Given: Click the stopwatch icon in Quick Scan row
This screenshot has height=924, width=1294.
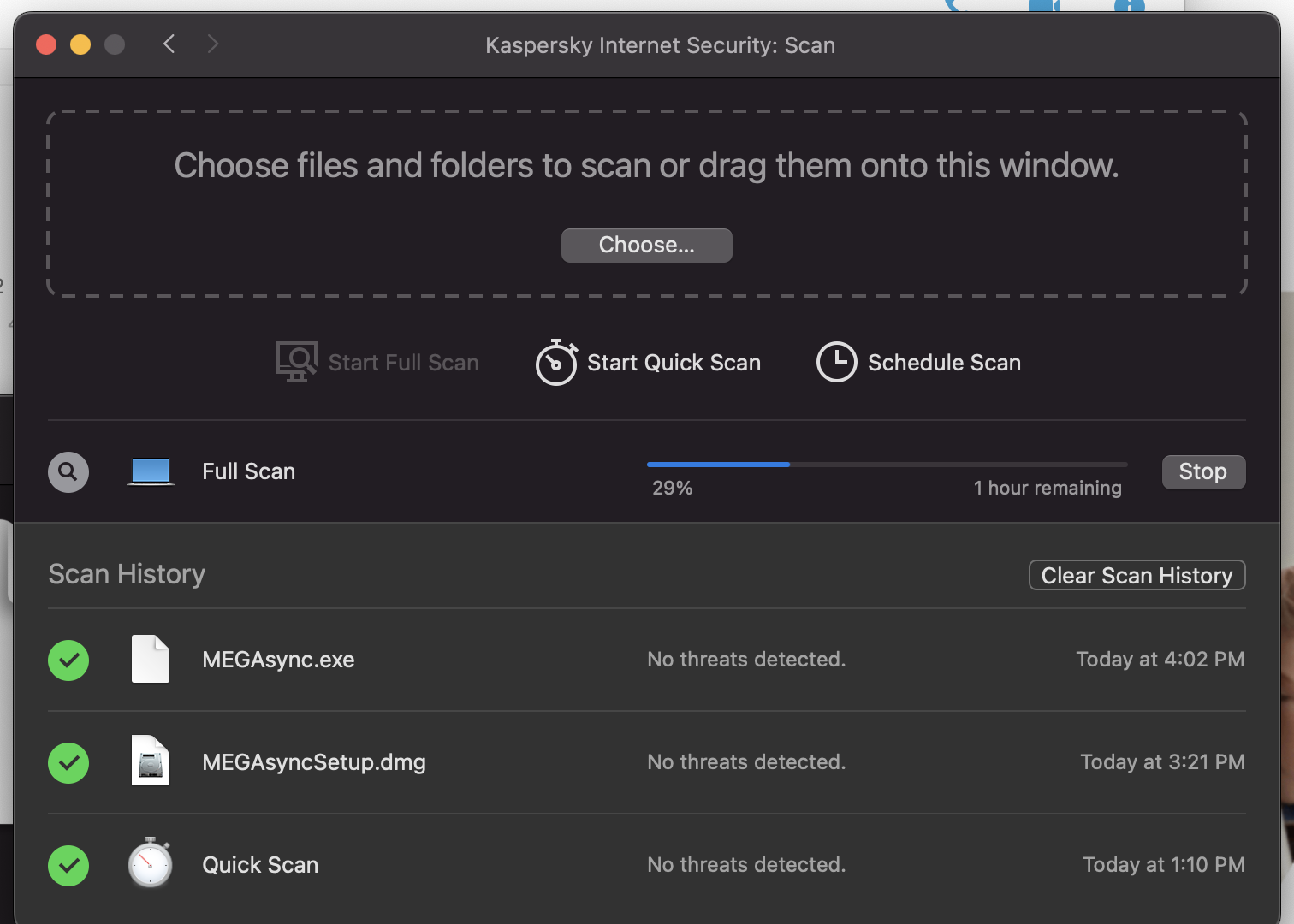Looking at the screenshot, I should pyautogui.click(x=150, y=864).
